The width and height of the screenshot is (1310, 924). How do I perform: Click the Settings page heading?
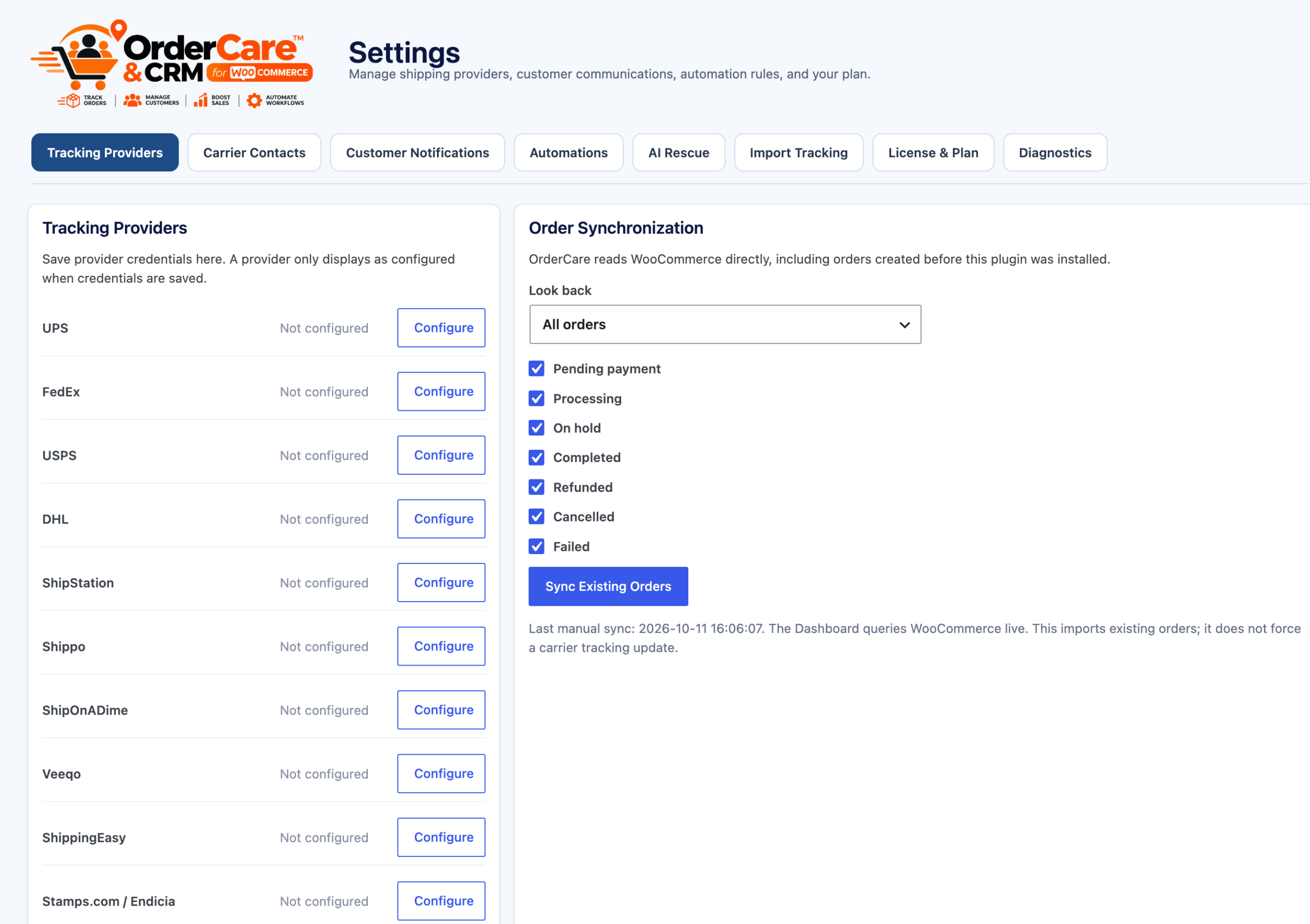(405, 53)
